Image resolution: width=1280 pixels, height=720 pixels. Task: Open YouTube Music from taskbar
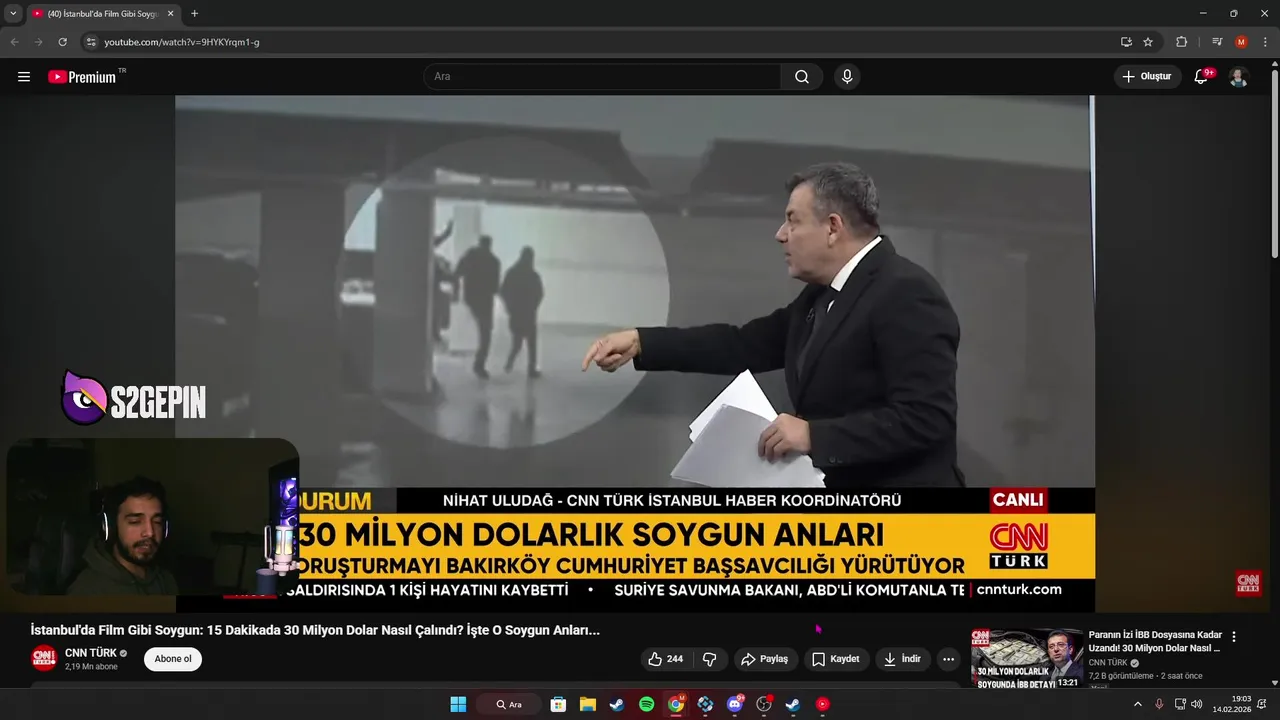[x=823, y=704]
